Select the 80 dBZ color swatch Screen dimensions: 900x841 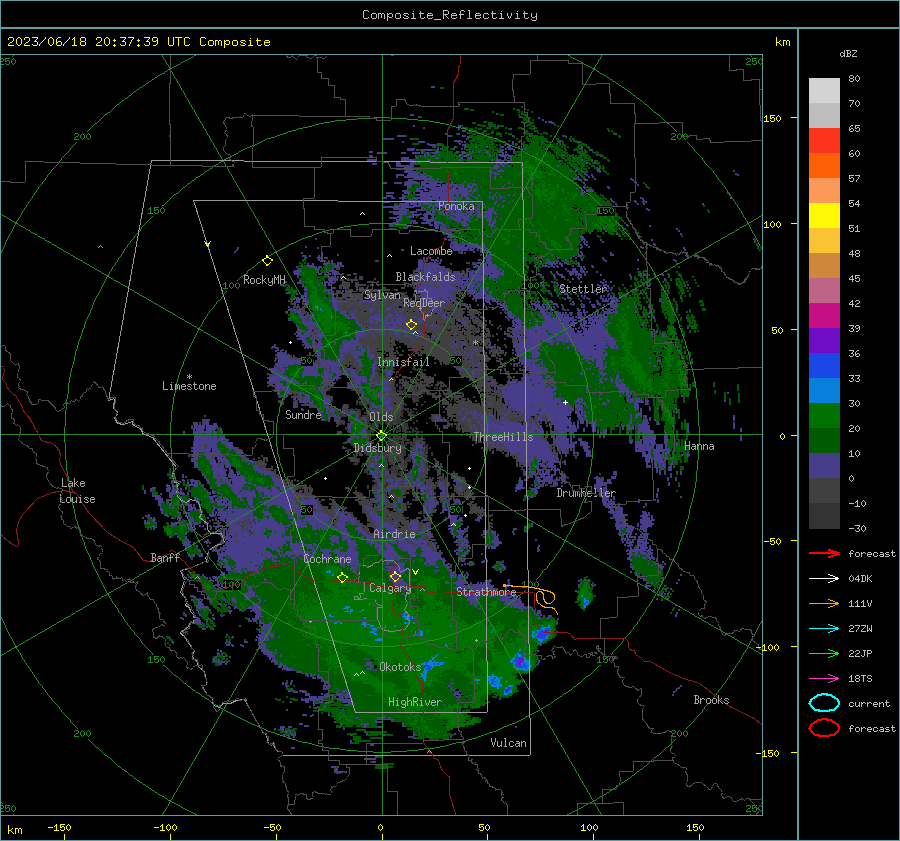coord(824,90)
